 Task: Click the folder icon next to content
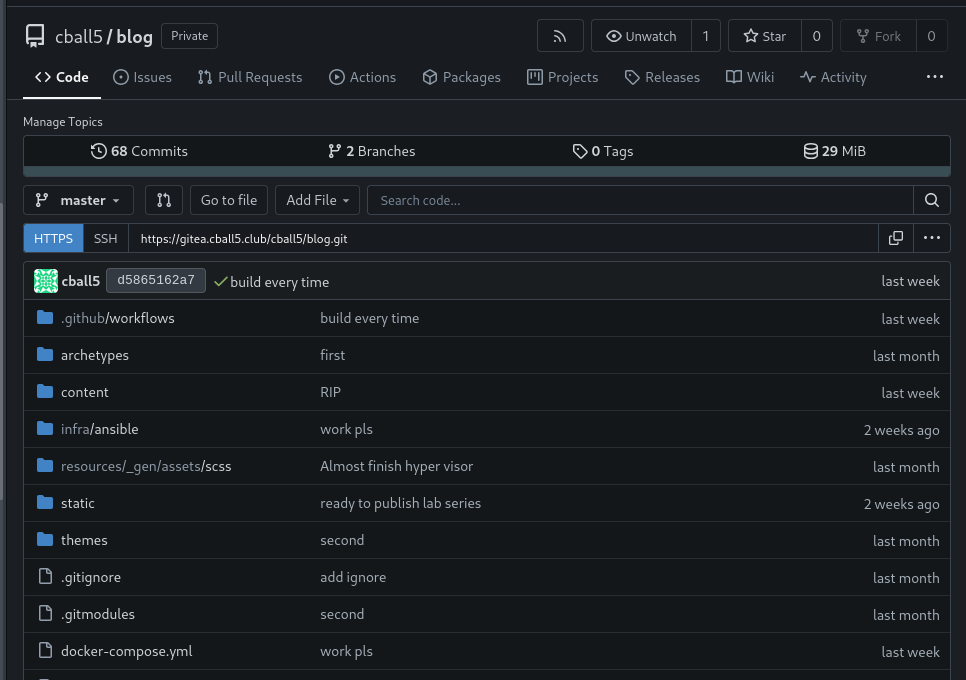point(45,391)
